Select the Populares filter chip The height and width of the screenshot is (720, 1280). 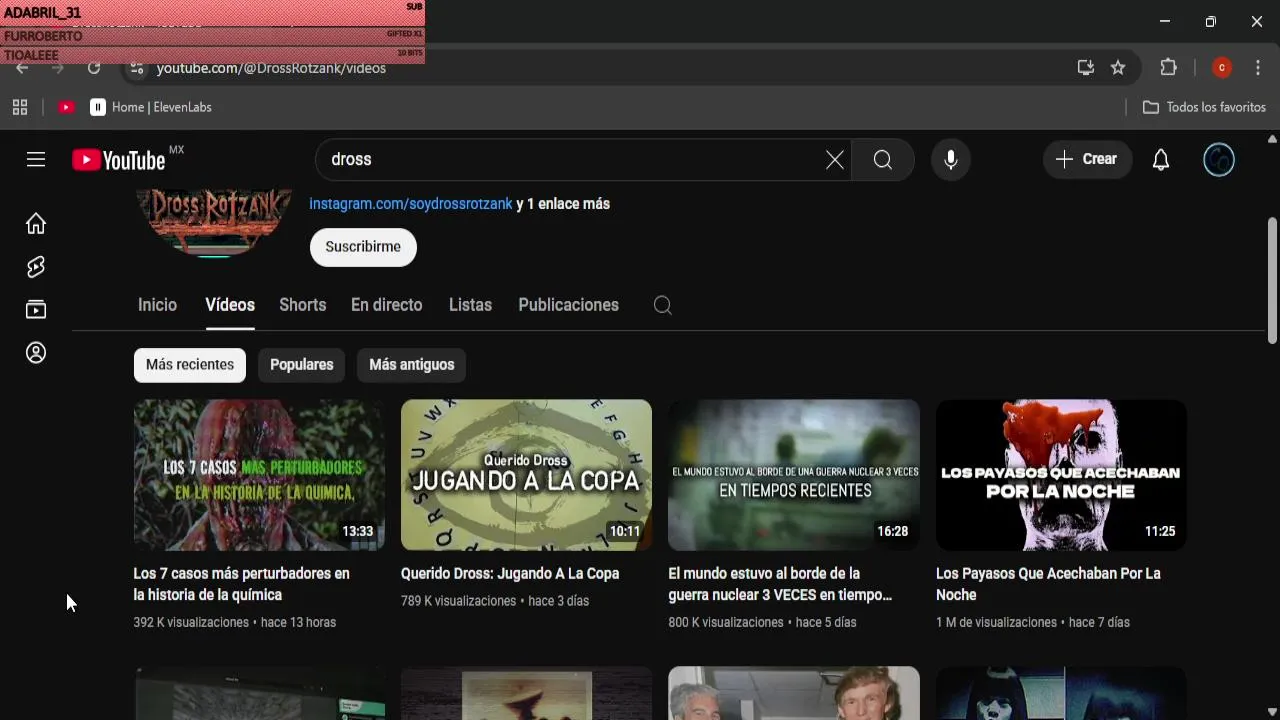tap(302, 365)
